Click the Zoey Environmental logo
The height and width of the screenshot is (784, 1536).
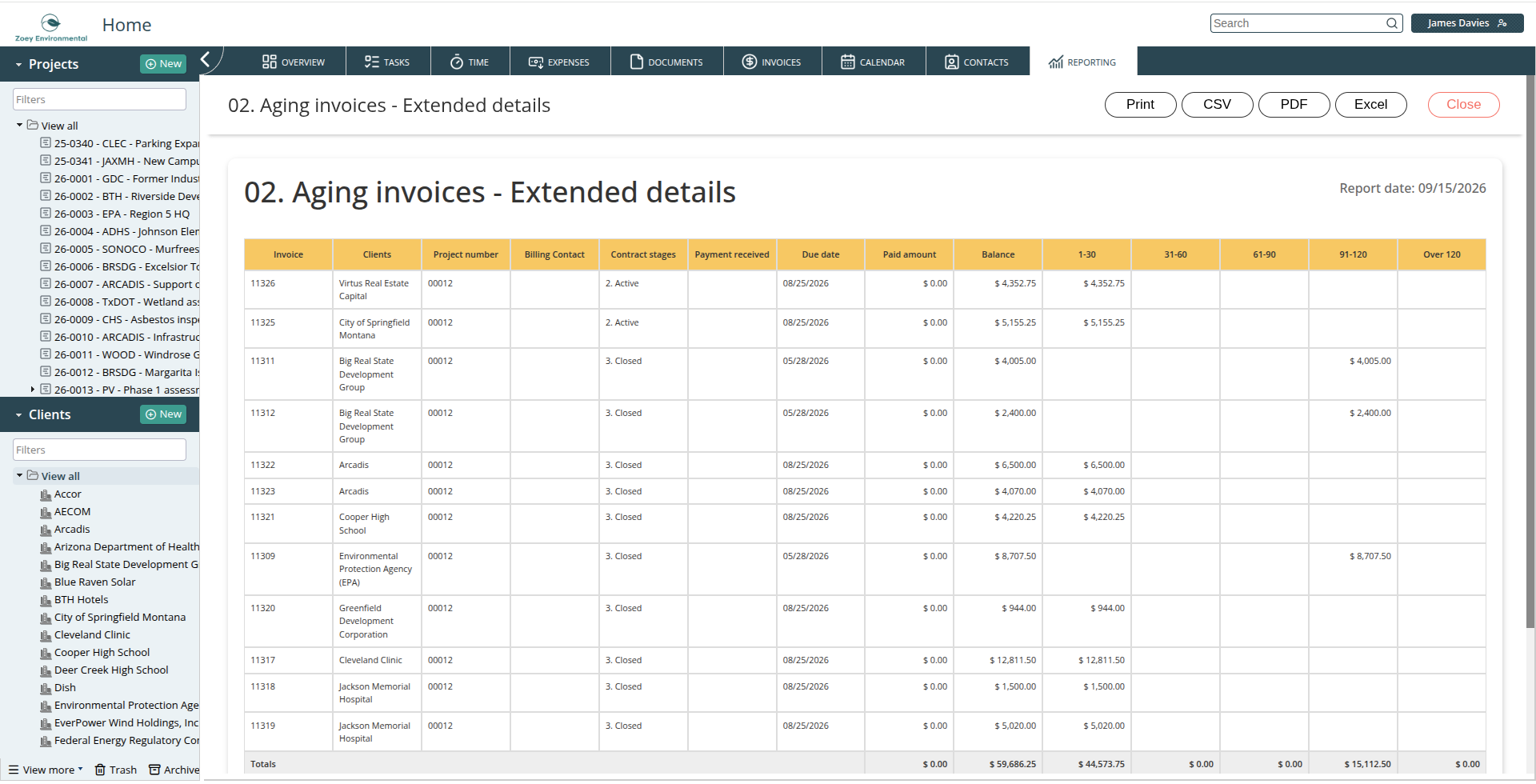pos(51,26)
